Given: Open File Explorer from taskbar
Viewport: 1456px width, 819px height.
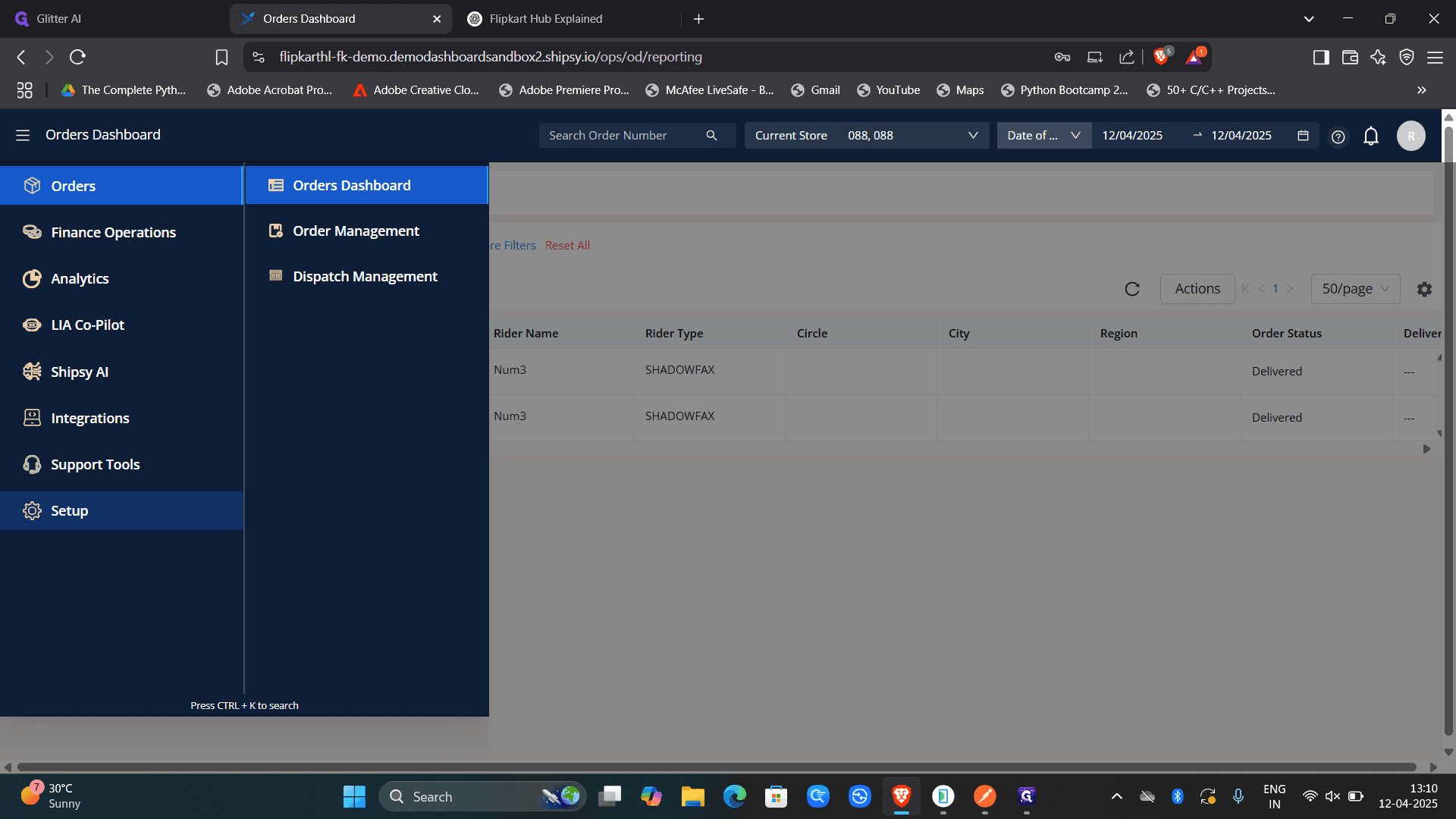Looking at the screenshot, I should pyautogui.click(x=692, y=796).
